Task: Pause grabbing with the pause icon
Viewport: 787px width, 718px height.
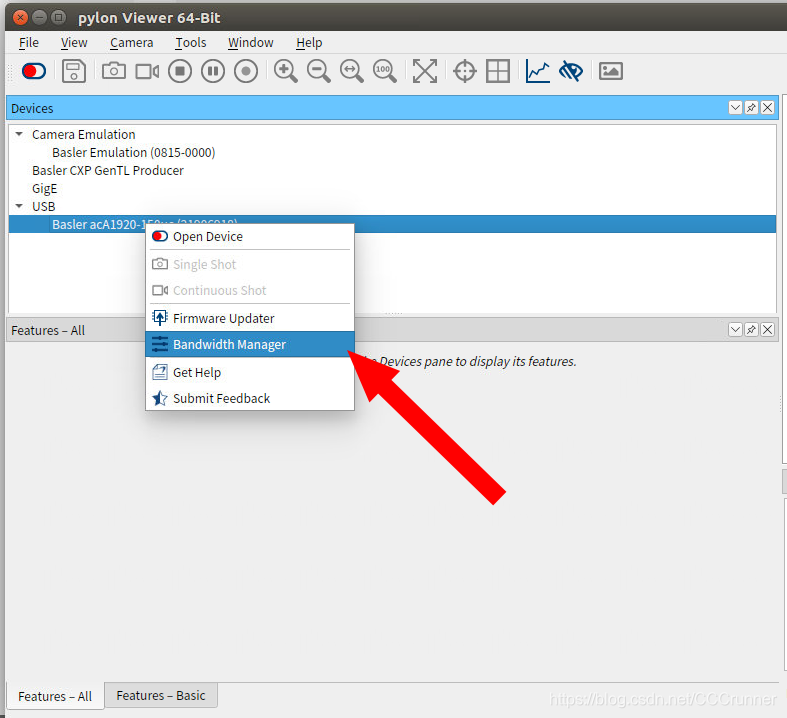Action: point(213,71)
